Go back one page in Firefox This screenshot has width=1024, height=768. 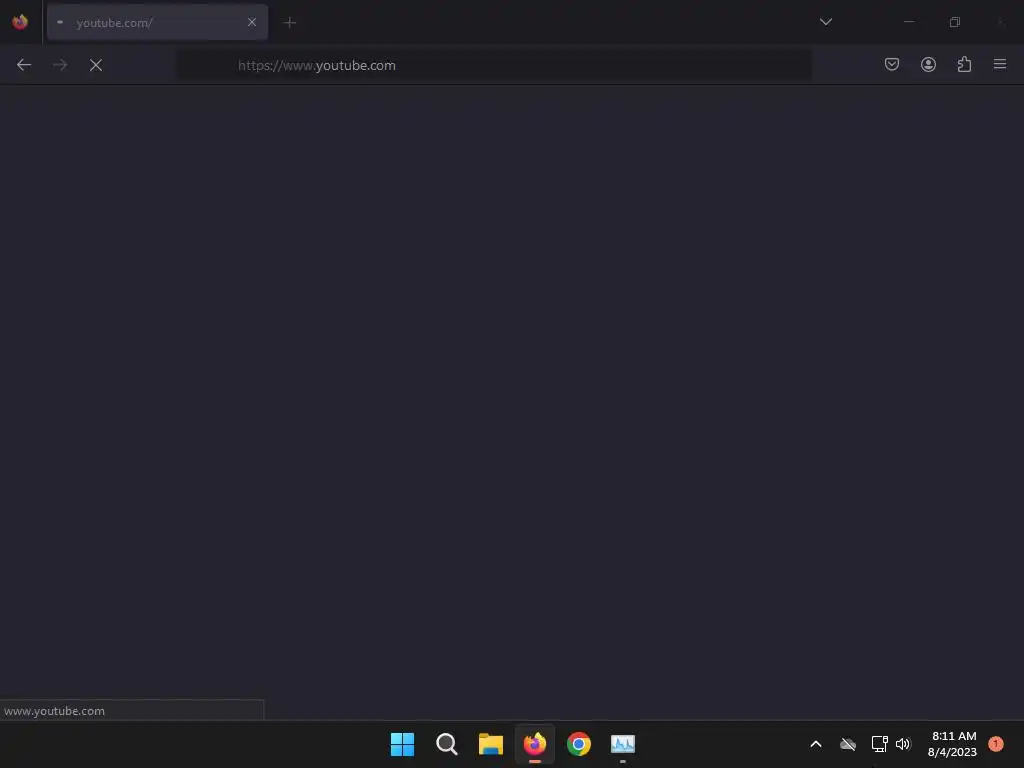[24, 65]
